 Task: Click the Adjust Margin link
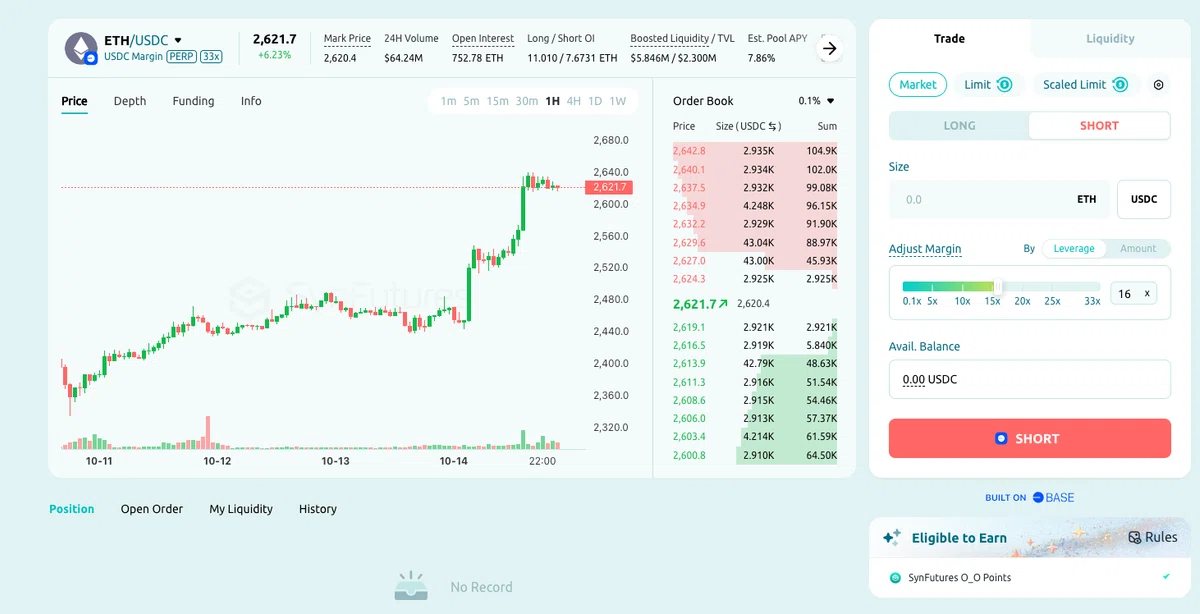tap(925, 249)
